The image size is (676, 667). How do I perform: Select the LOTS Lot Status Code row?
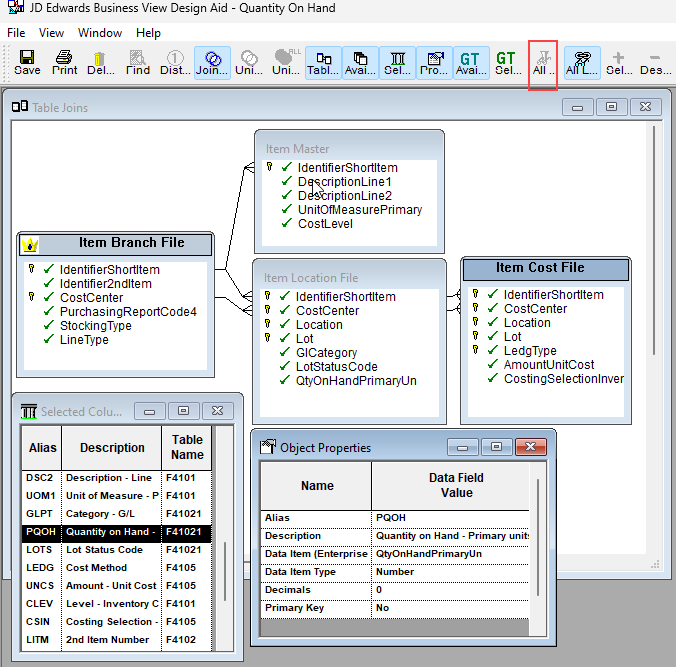(116, 550)
